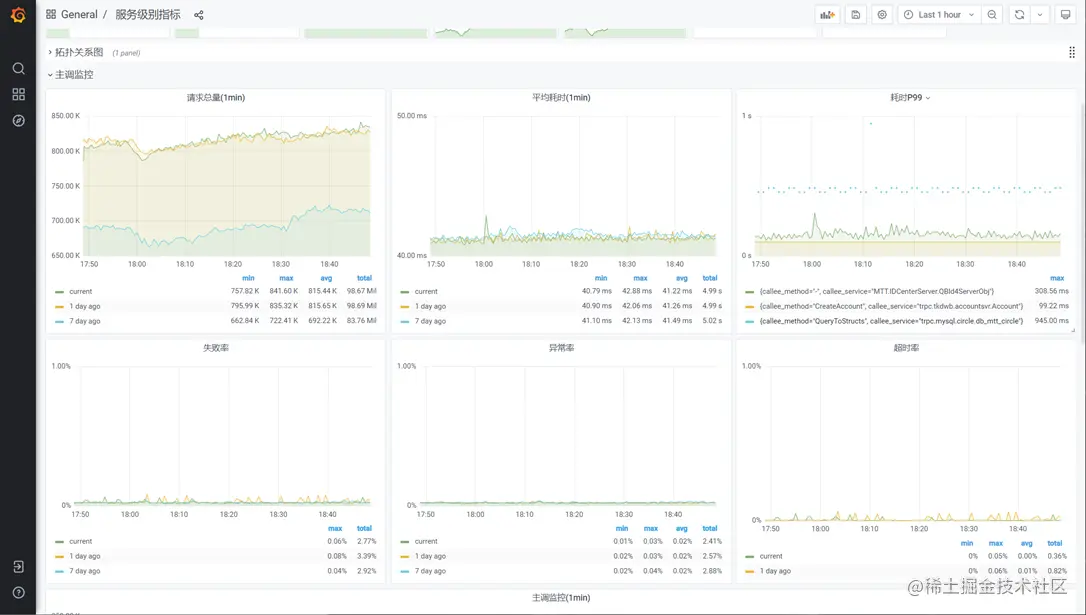Save the dashboard with disk icon
Image resolution: width=1086 pixels, height=615 pixels.
(x=856, y=15)
